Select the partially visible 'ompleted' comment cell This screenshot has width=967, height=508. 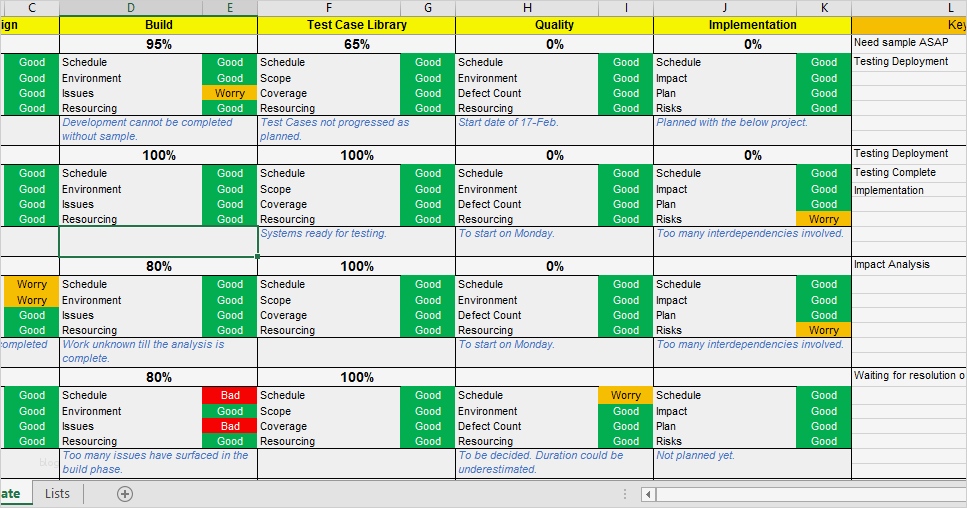coord(30,352)
